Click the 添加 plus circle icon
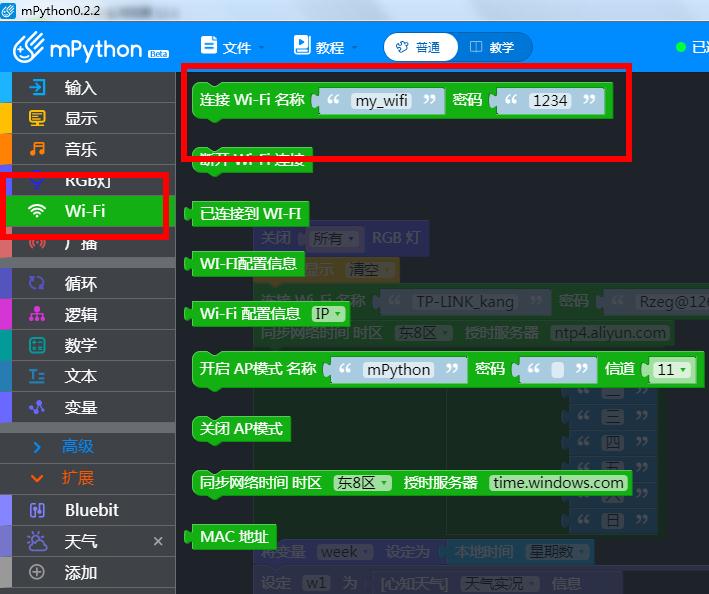 click(37, 572)
